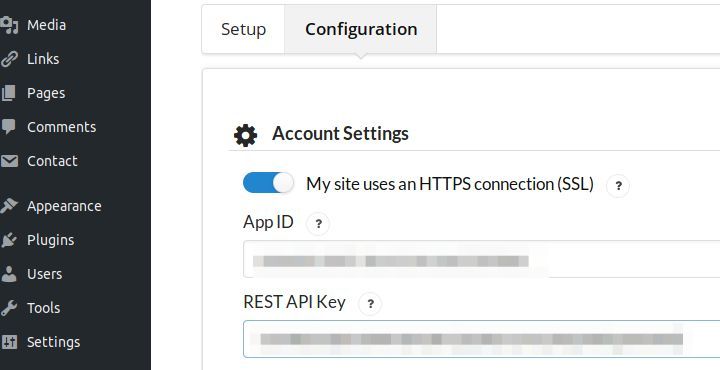This screenshot has width=720, height=370.
Task: Show help tooltip for App ID
Action: coord(318,224)
